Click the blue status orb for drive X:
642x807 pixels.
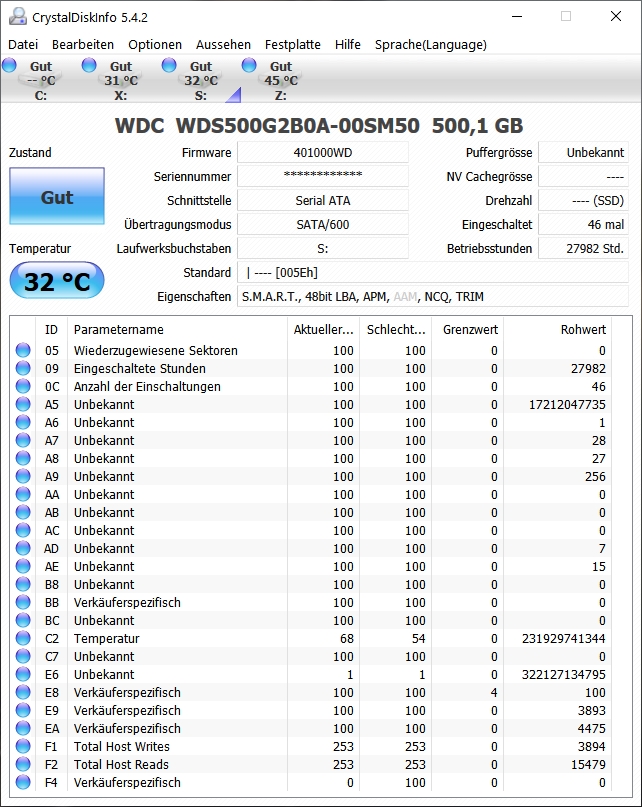(89, 66)
